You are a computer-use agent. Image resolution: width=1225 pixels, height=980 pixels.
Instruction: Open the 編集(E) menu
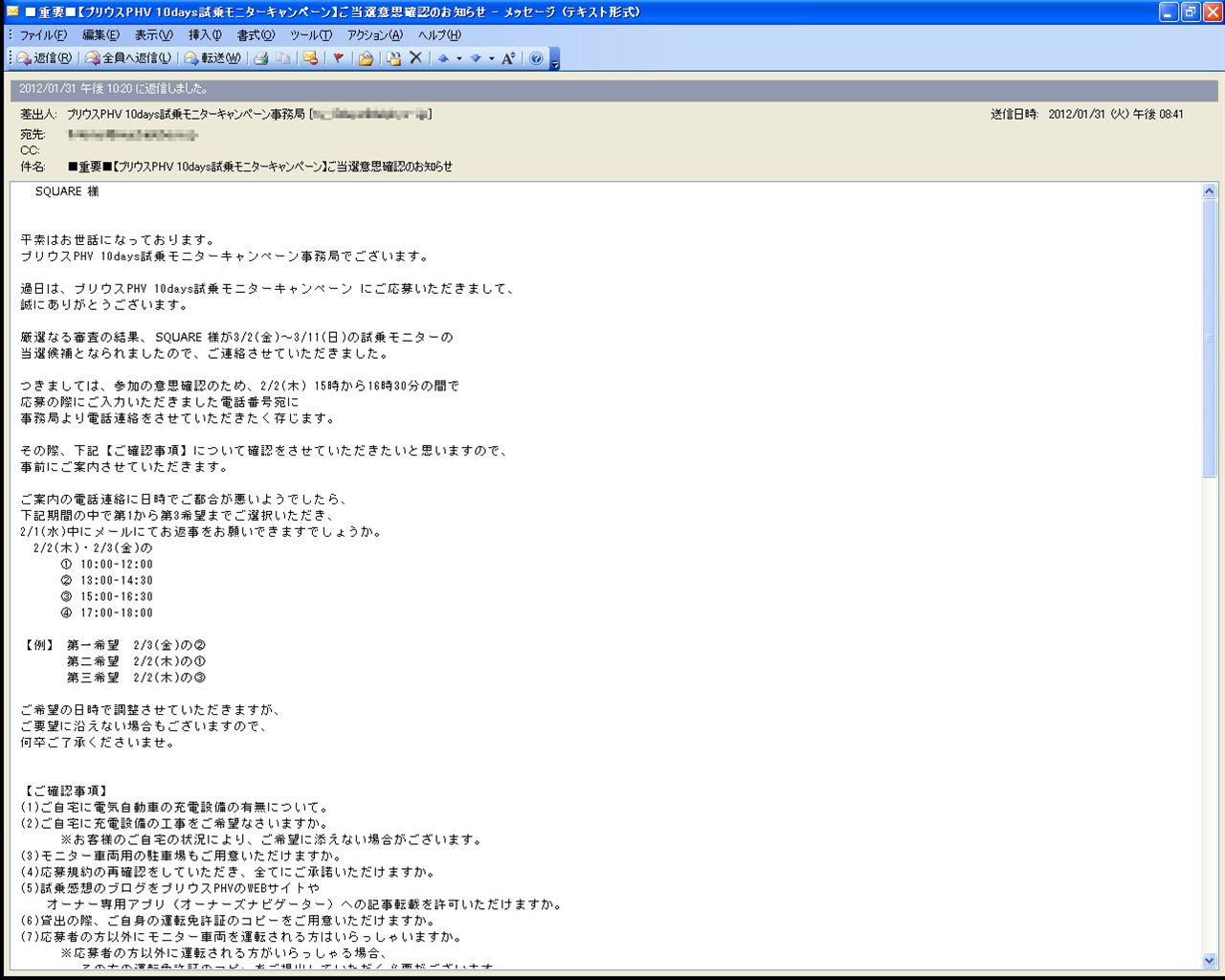100,34
